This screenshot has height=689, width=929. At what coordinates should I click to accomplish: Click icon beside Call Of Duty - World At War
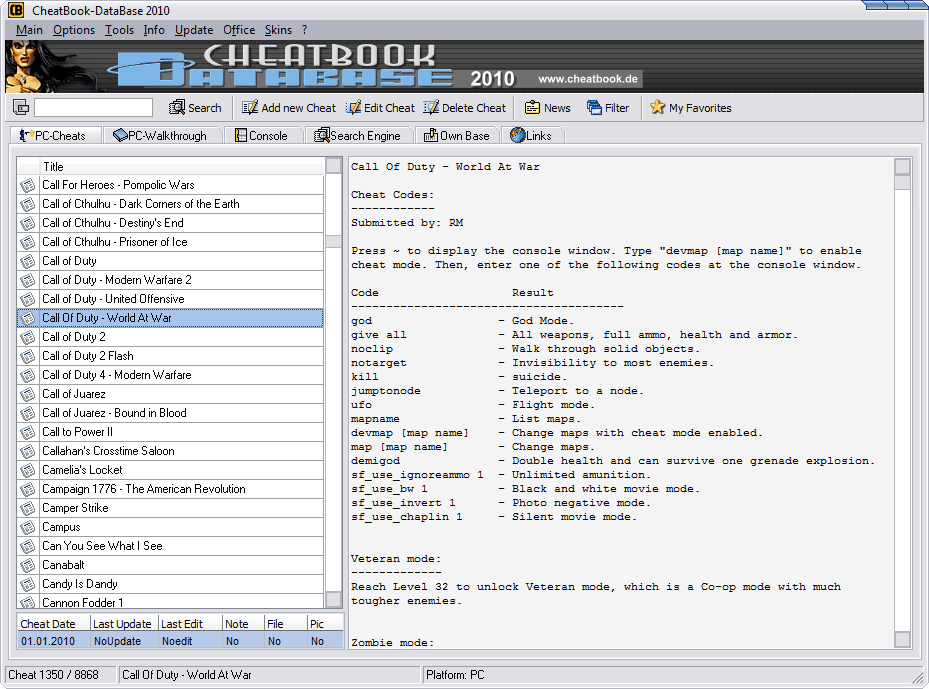coord(27,318)
